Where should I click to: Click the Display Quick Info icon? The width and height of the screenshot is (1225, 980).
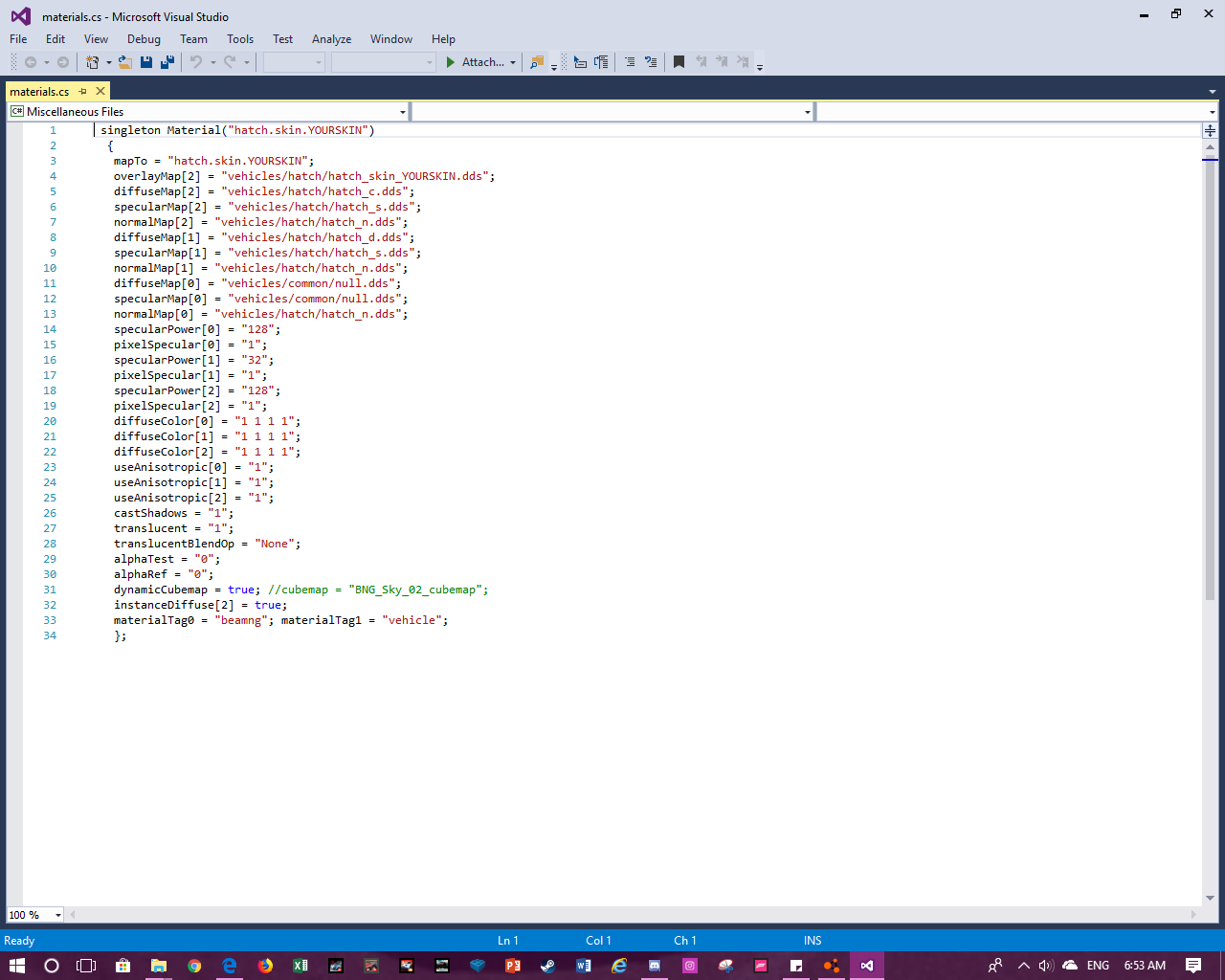[x=580, y=62]
